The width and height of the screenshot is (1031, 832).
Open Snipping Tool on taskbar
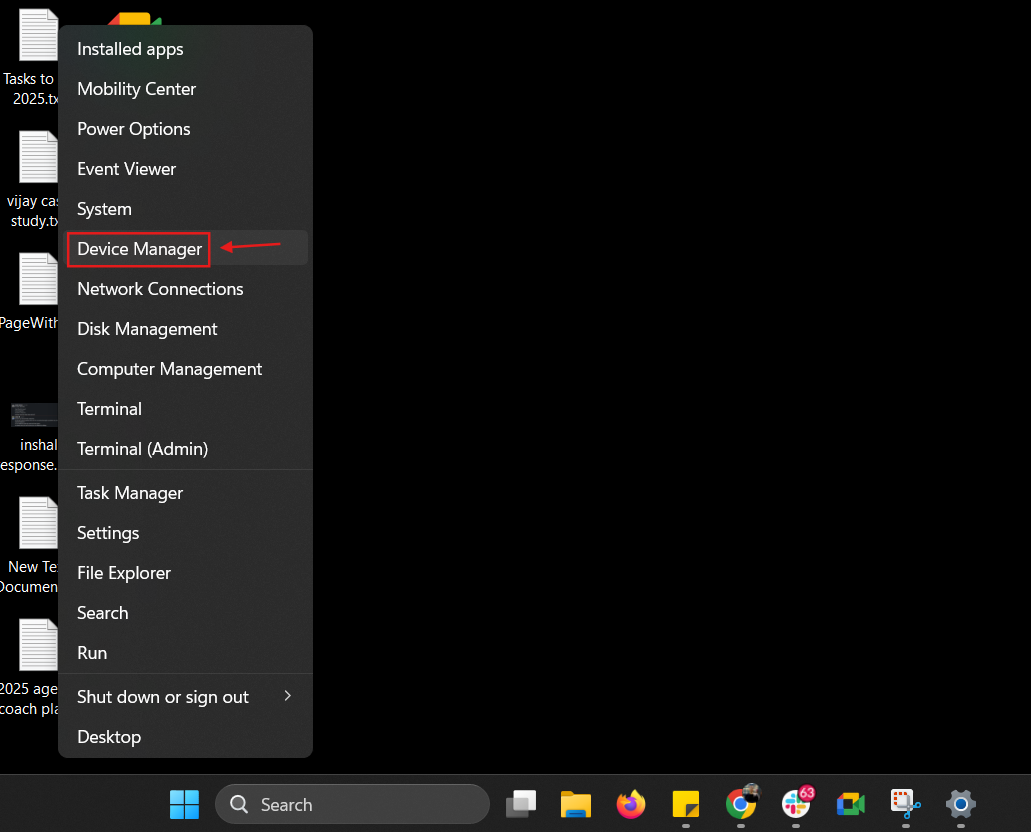(x=905, y=804)
